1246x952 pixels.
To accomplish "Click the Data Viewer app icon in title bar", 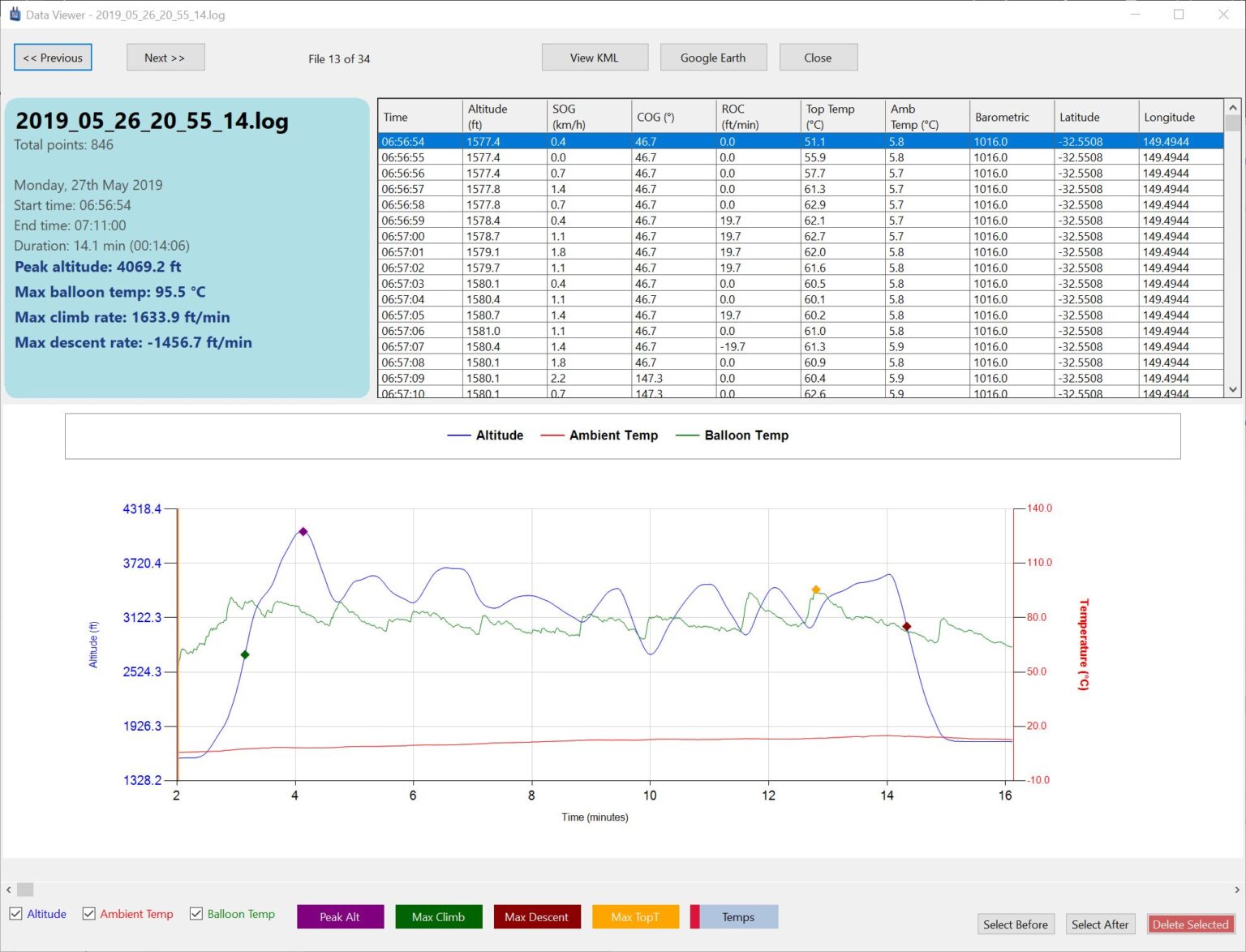I will 15,15.
